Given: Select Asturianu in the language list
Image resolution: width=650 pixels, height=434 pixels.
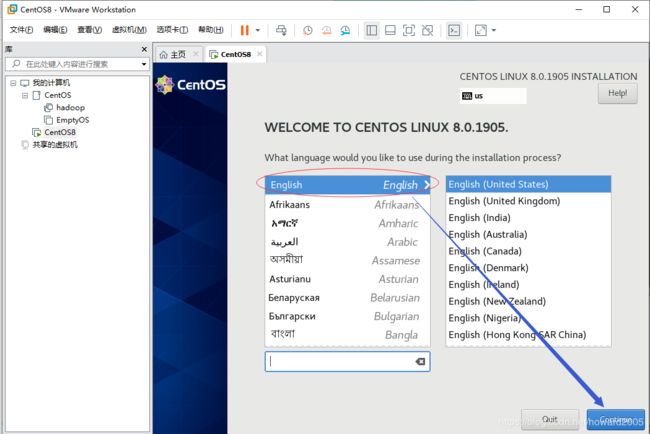Looking at the screenshot, I should [x=347, y=279].
